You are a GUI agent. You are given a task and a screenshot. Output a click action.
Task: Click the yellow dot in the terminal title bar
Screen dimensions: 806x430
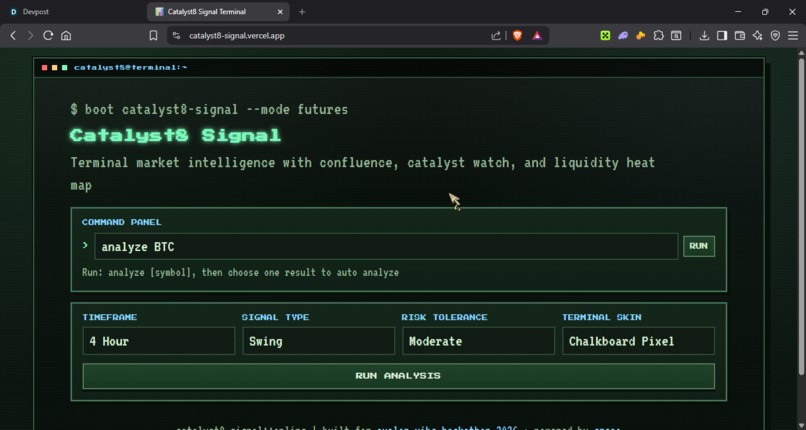[x=54, y=67]
